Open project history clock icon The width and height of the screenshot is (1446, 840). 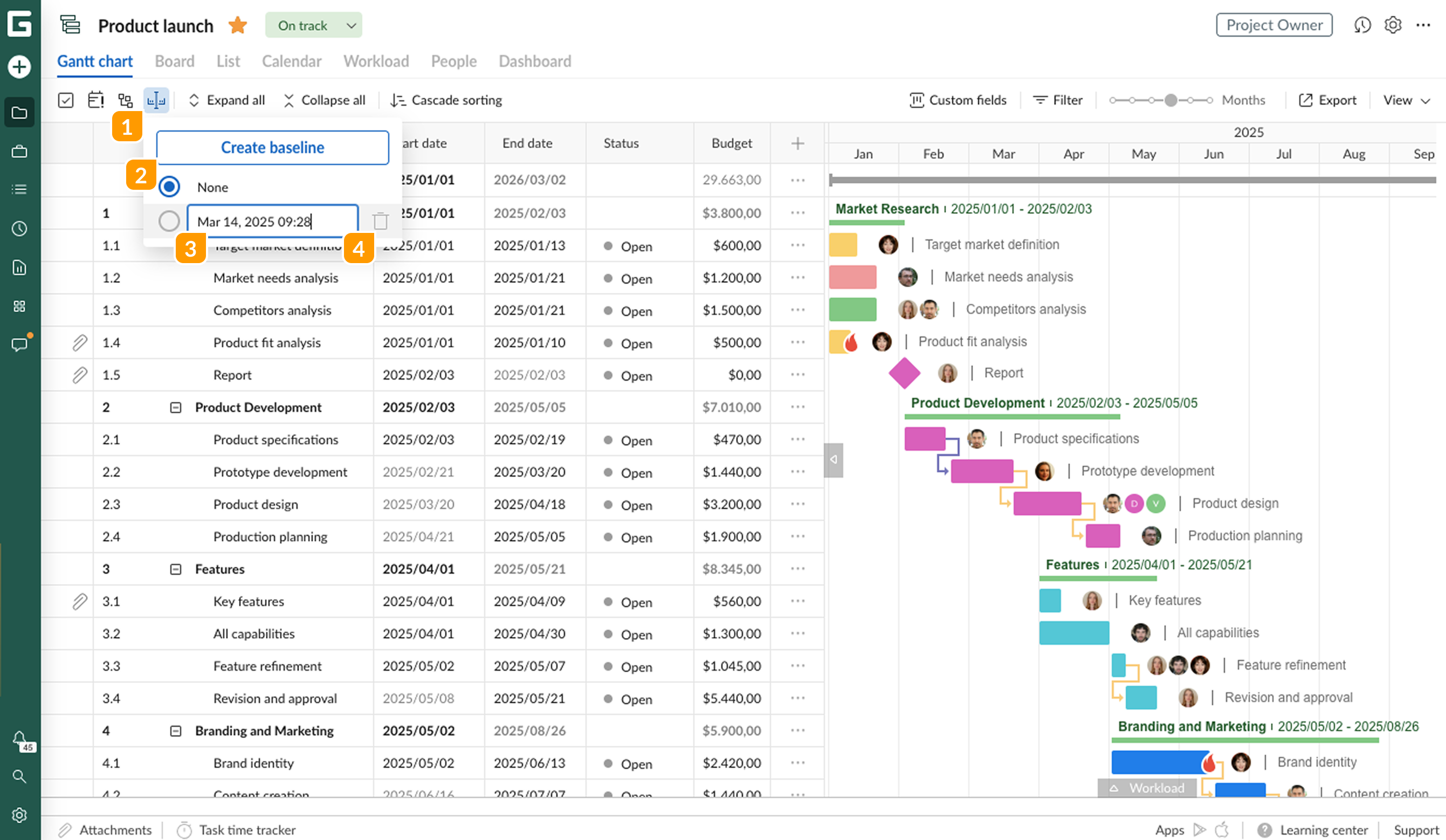coord(1362,25)
